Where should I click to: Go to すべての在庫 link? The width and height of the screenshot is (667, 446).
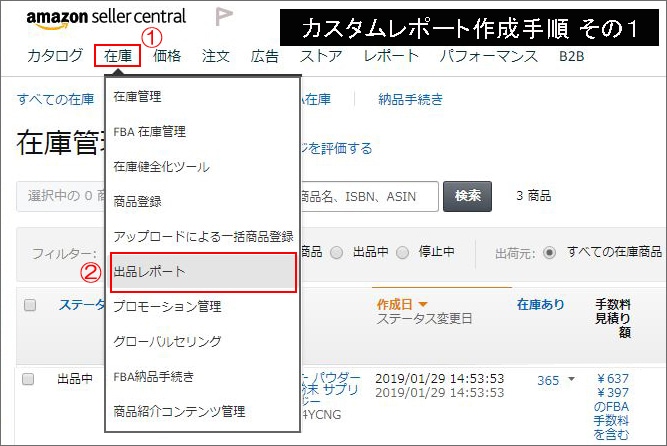[55, 99]
